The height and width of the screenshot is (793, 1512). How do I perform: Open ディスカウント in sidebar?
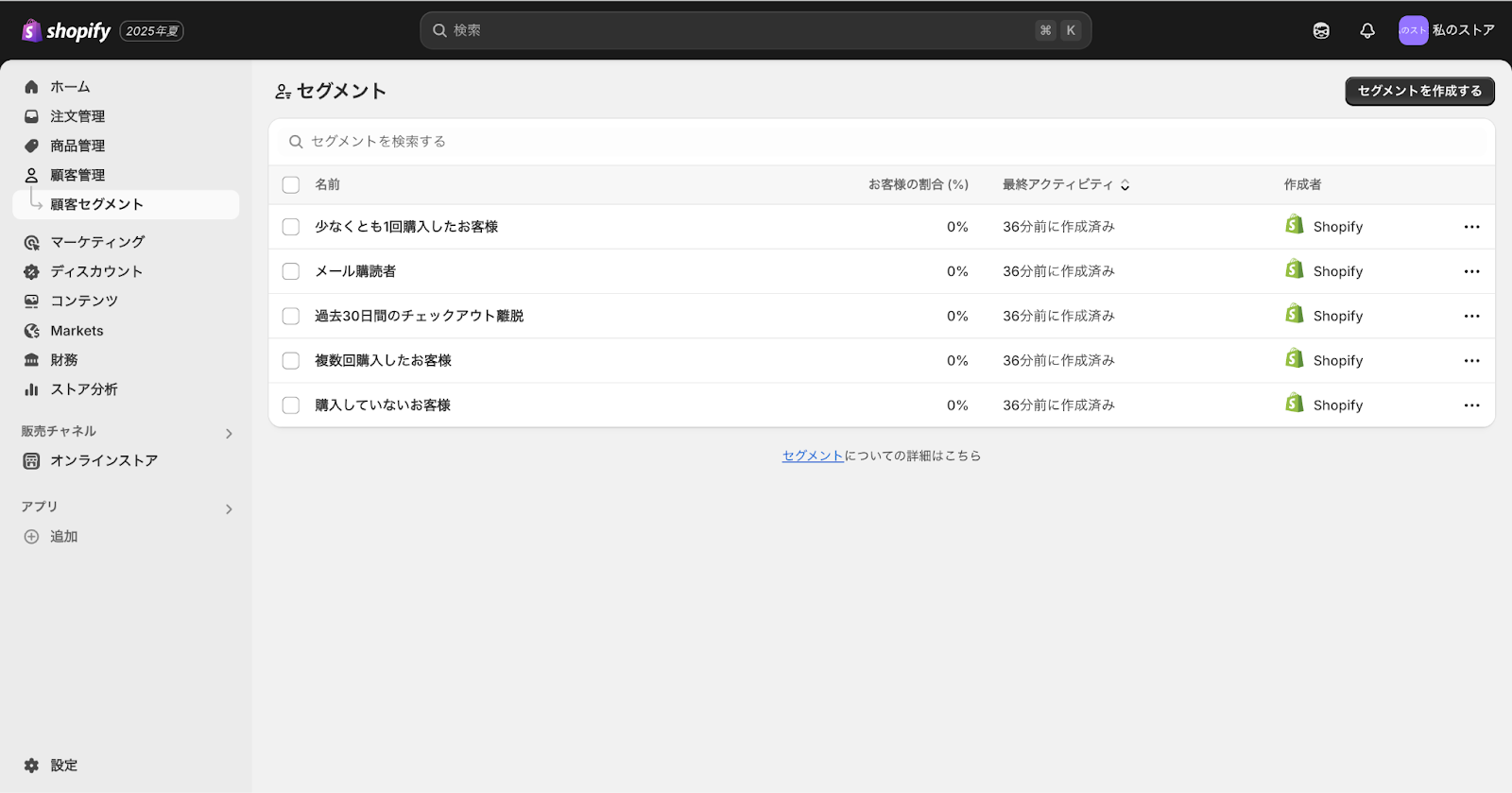[x=126, y=271]
